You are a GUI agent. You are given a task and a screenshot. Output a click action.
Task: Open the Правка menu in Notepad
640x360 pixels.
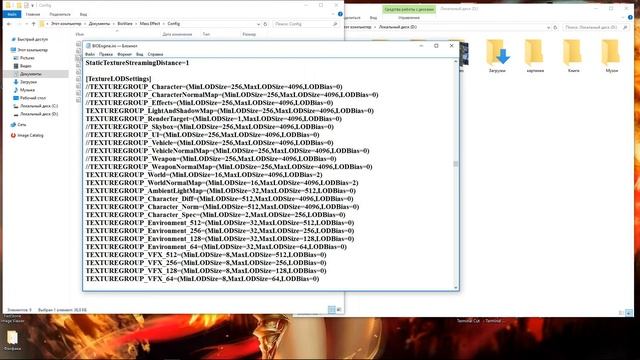tap(105, 54)
